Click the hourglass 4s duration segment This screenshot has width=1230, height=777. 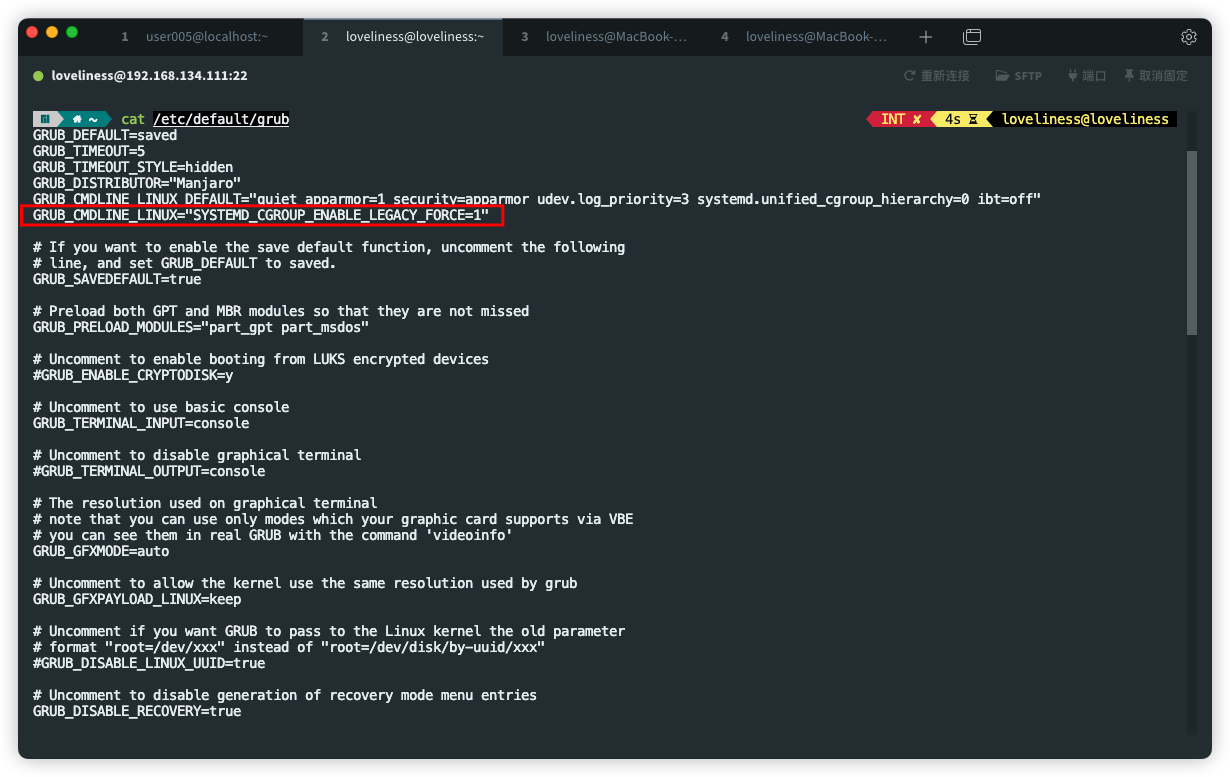coord(960,119)
